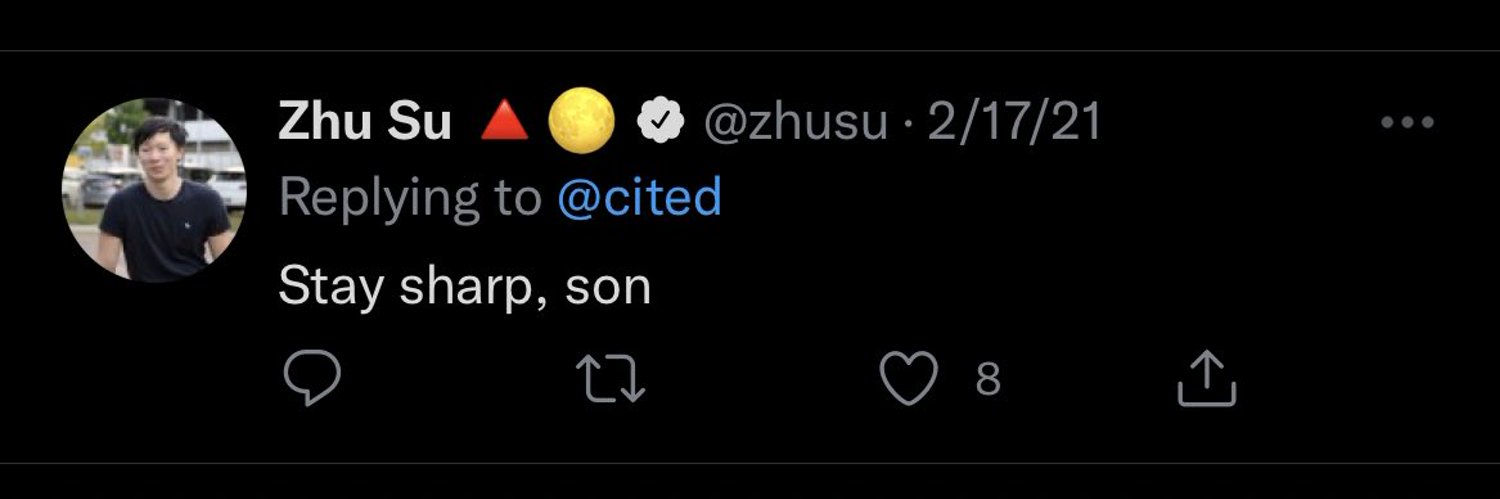The image size is (1500, 499).
Task: Click the yellow full moon emoji
Action: (x=581, y=121)
